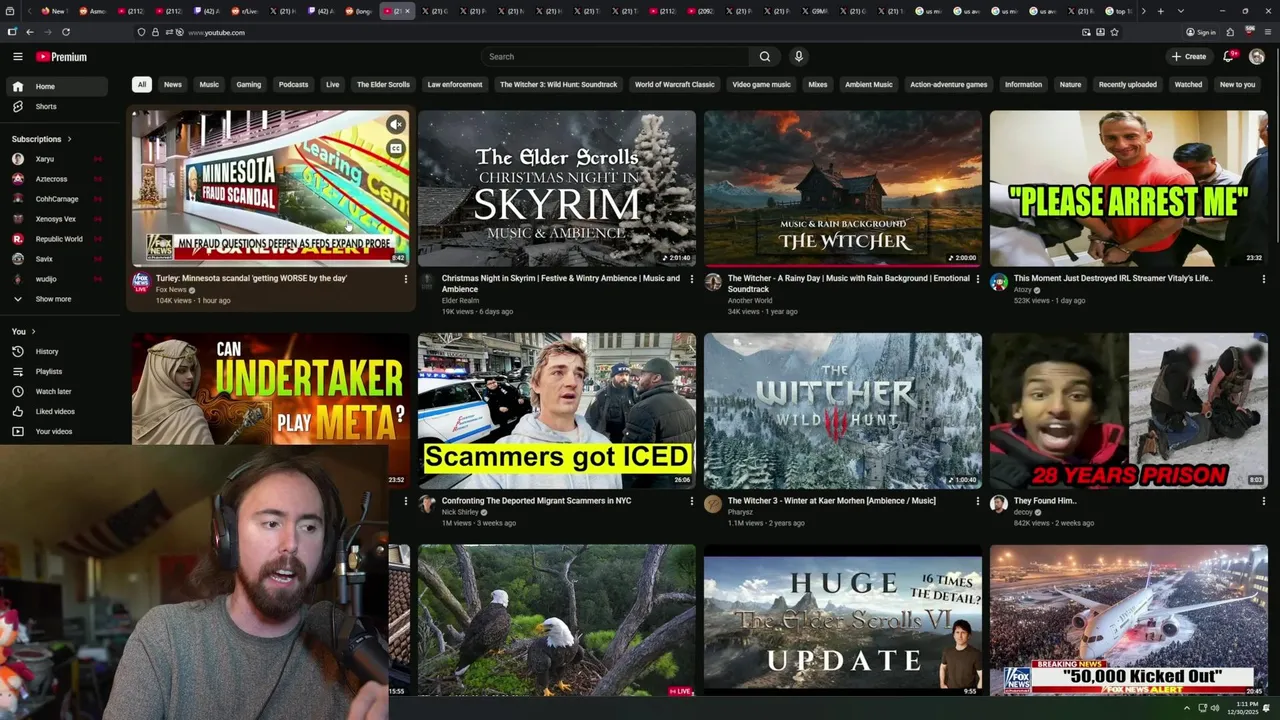The image size is (1280, 720).
Task: Select World of Warcraft Classic chip
Action: tap(675, 85)
